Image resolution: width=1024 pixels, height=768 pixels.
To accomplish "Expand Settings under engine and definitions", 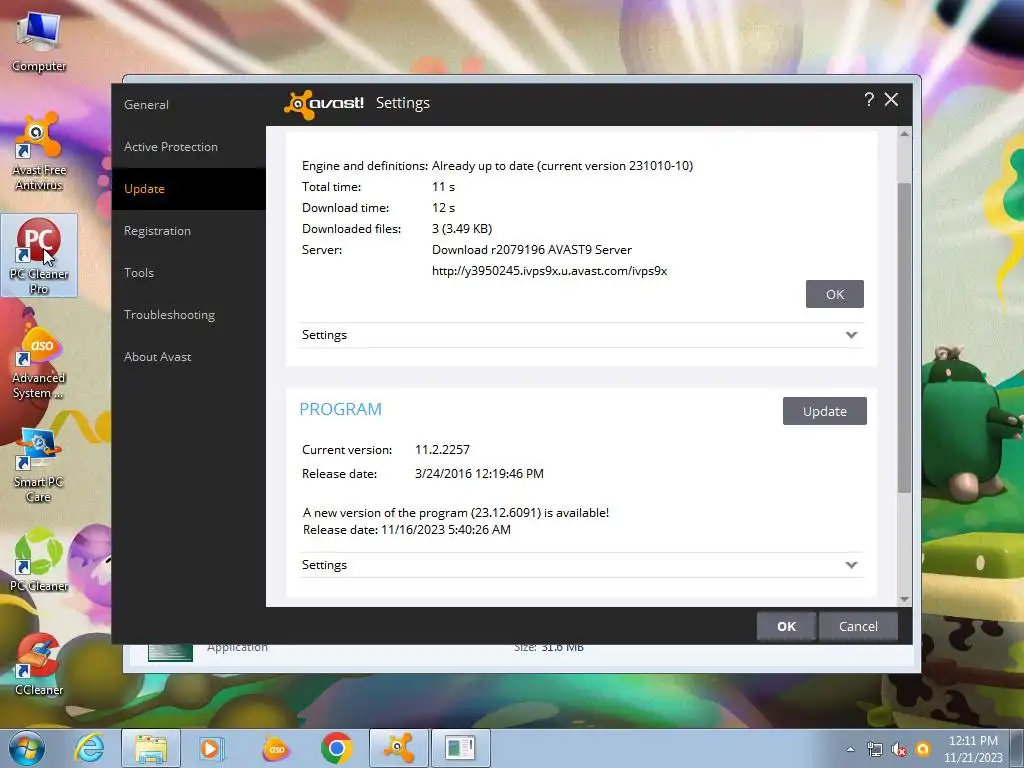I will 581,335.
